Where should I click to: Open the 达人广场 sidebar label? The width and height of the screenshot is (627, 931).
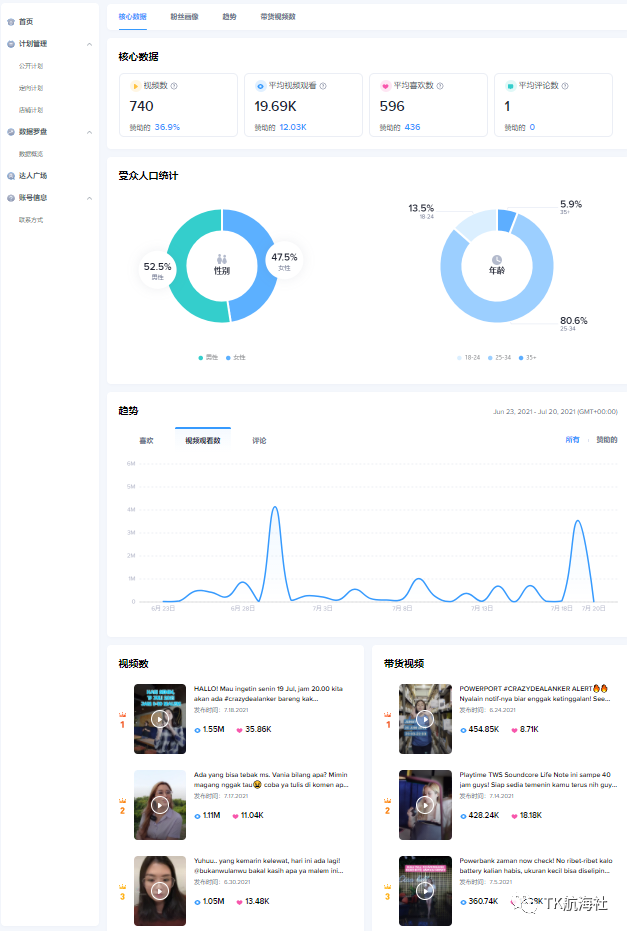click(x=33, y=176)
